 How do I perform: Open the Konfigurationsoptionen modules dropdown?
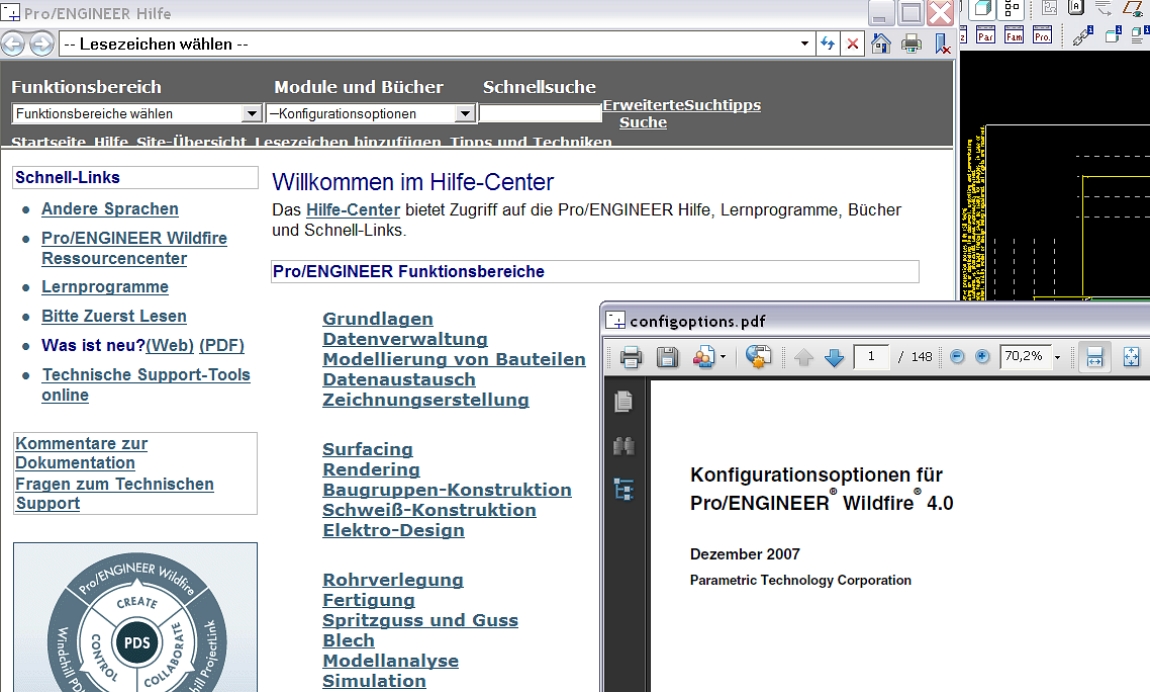click(370, 114)
